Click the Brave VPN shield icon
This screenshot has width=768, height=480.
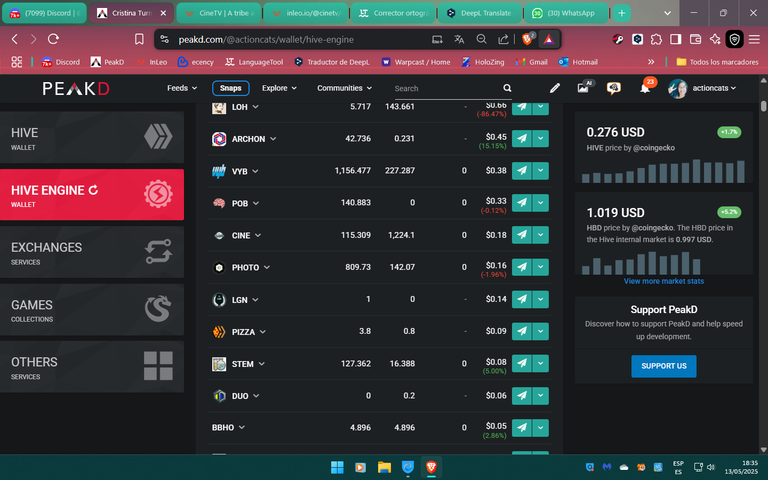pyautogui.click(x=734, y=40)
